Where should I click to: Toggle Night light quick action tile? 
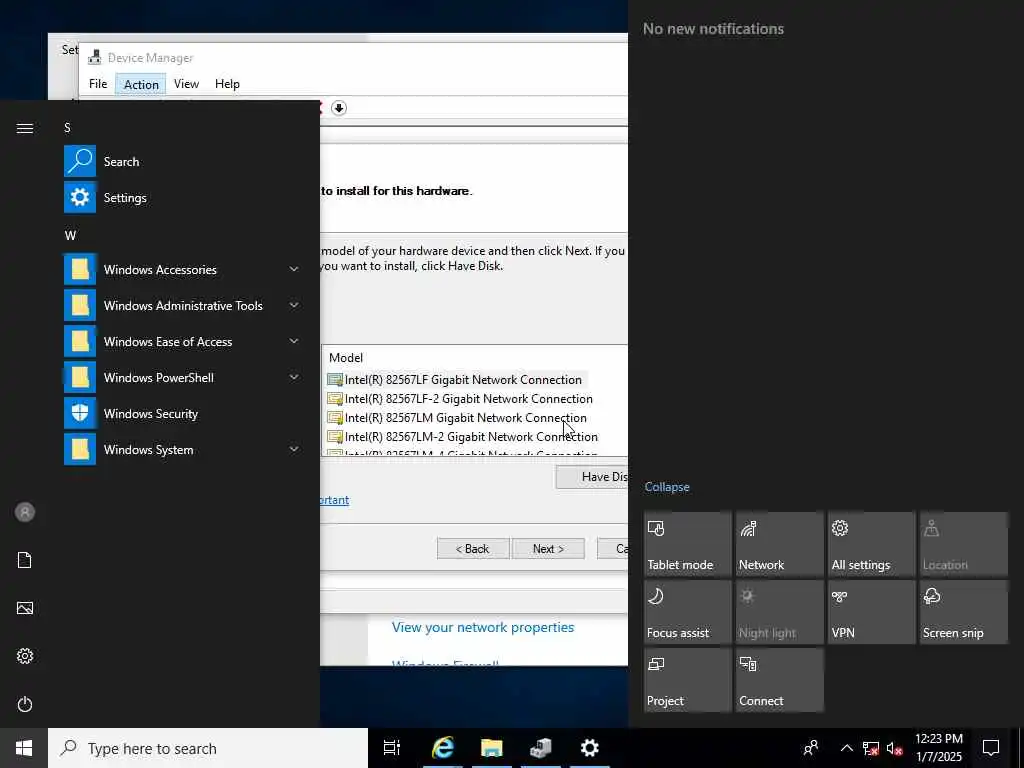(x=779, y=612)
